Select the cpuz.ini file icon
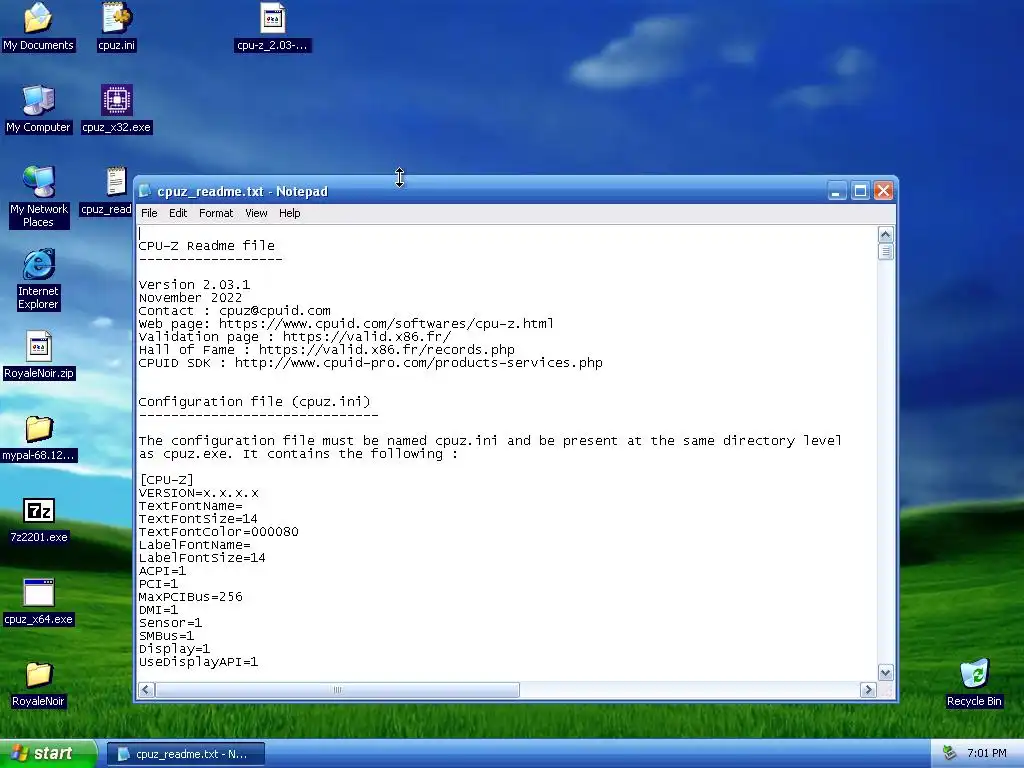This screenshot has height=768, width=1024. [116, 26]
